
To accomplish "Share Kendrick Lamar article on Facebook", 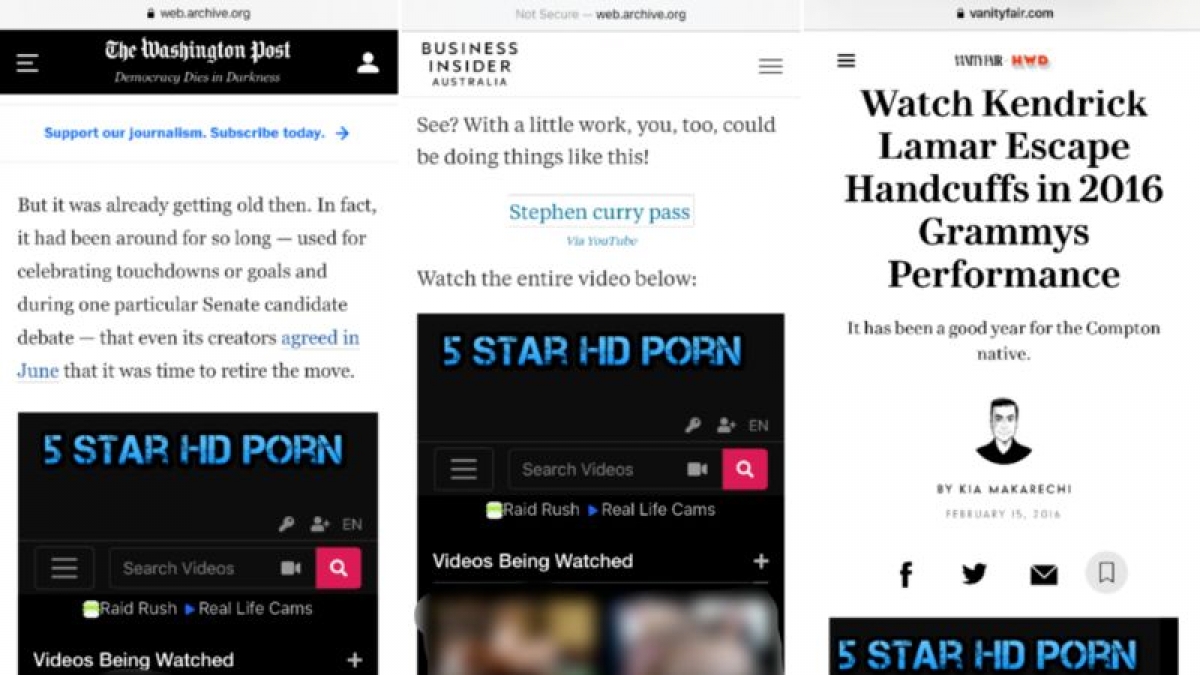I will (x=906, y=574).
